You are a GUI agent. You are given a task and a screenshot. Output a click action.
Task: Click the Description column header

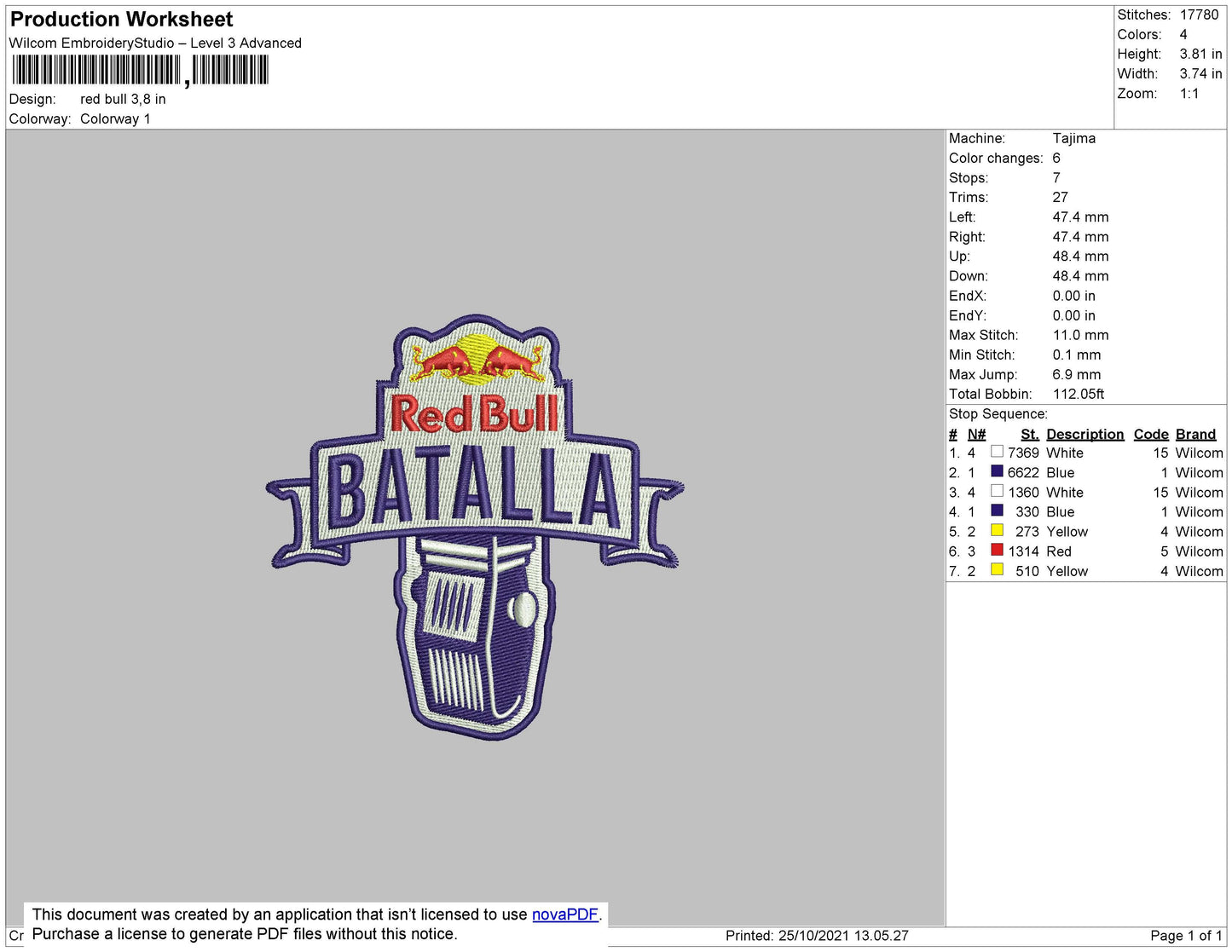(1085, 434)
